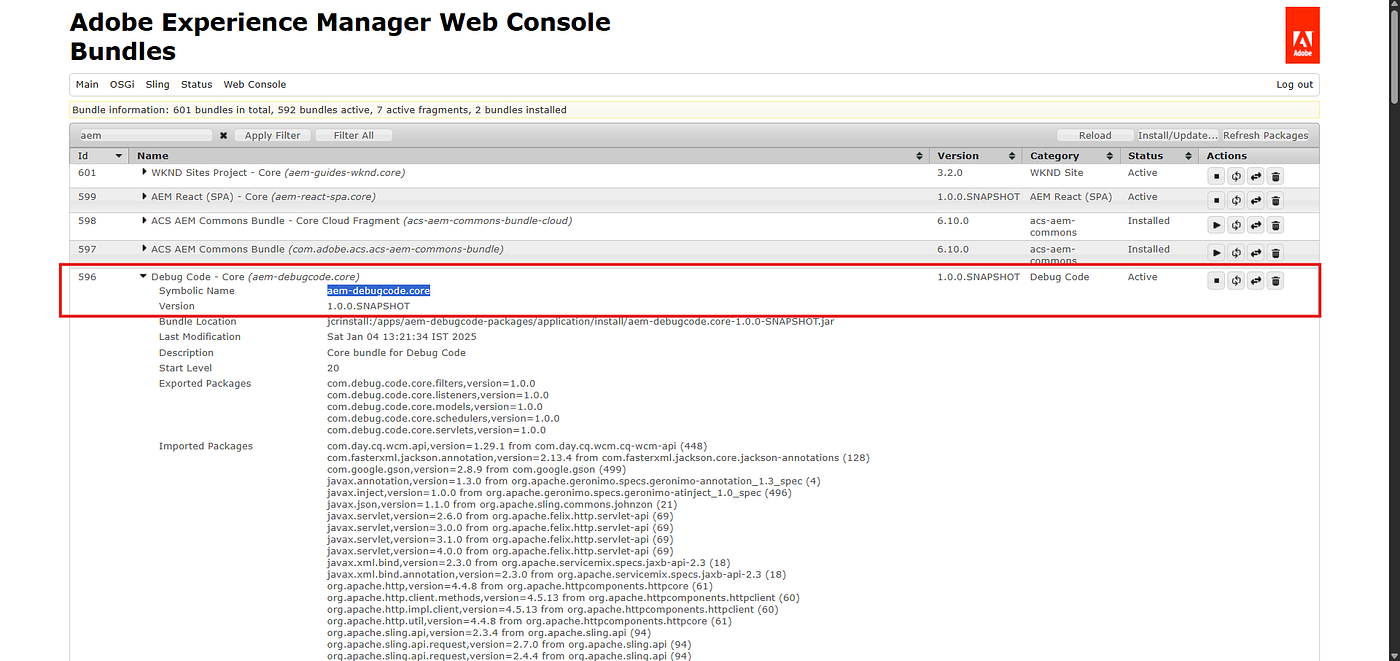Viewport: 1400px width, 661px height.
Task: Sort bundles by Status column
Action: pos(1160,156)
